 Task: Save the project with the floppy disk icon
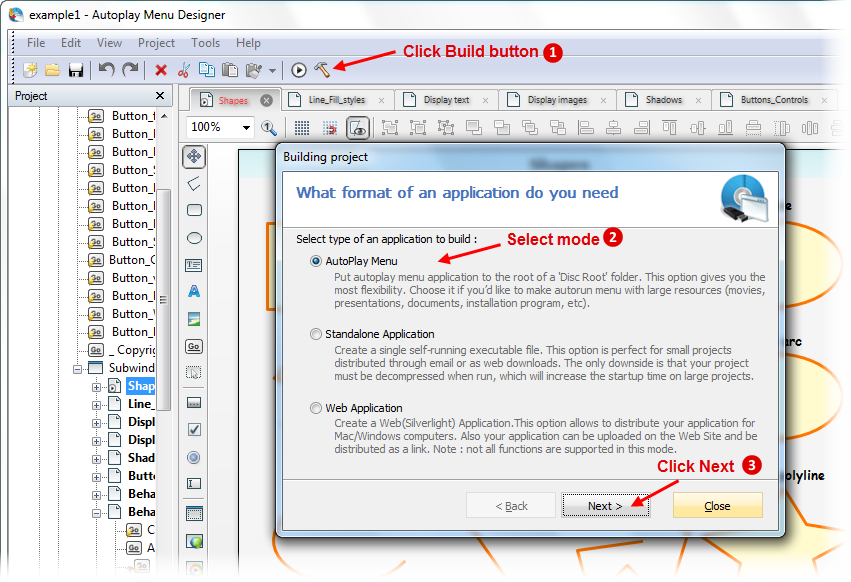[x=75, y=70]
